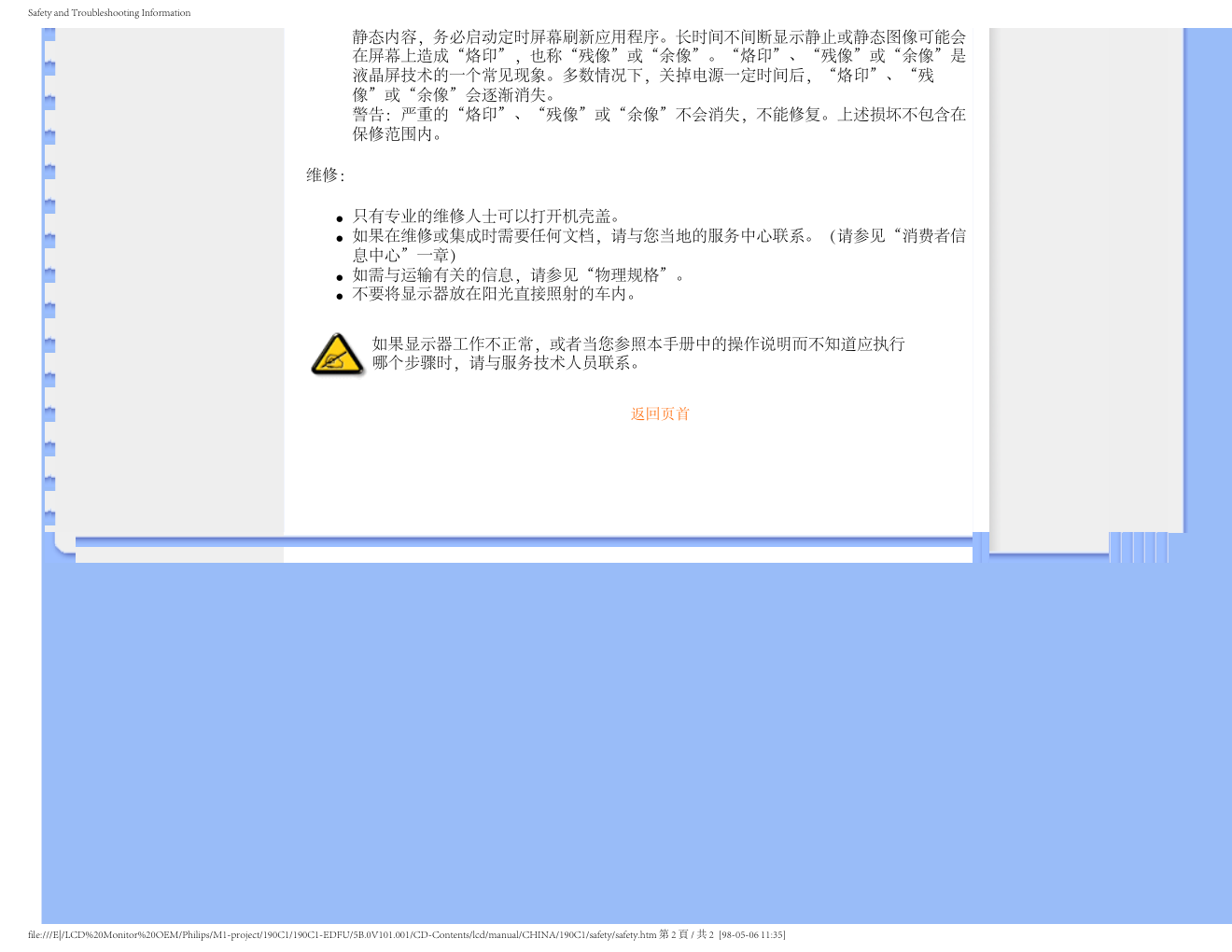Select the 不要将显示器放在阳光直接照射的车内 line
Screen dimensions: 1232x952
[495, 294]
